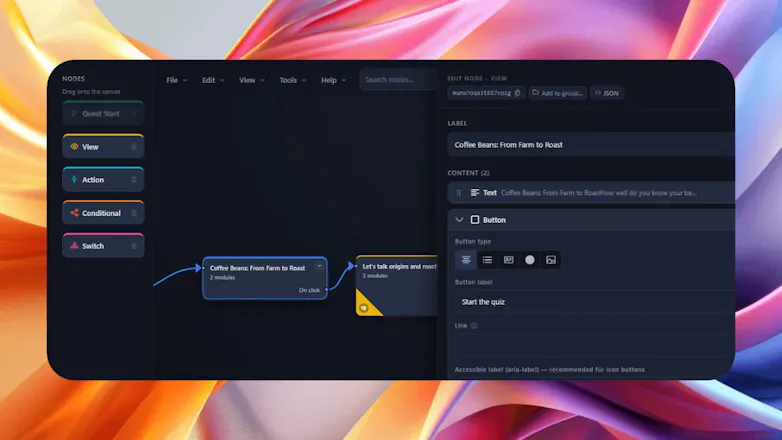
Task: Open the Help menu
Action: pyautogui.click(x=333, y=80)
